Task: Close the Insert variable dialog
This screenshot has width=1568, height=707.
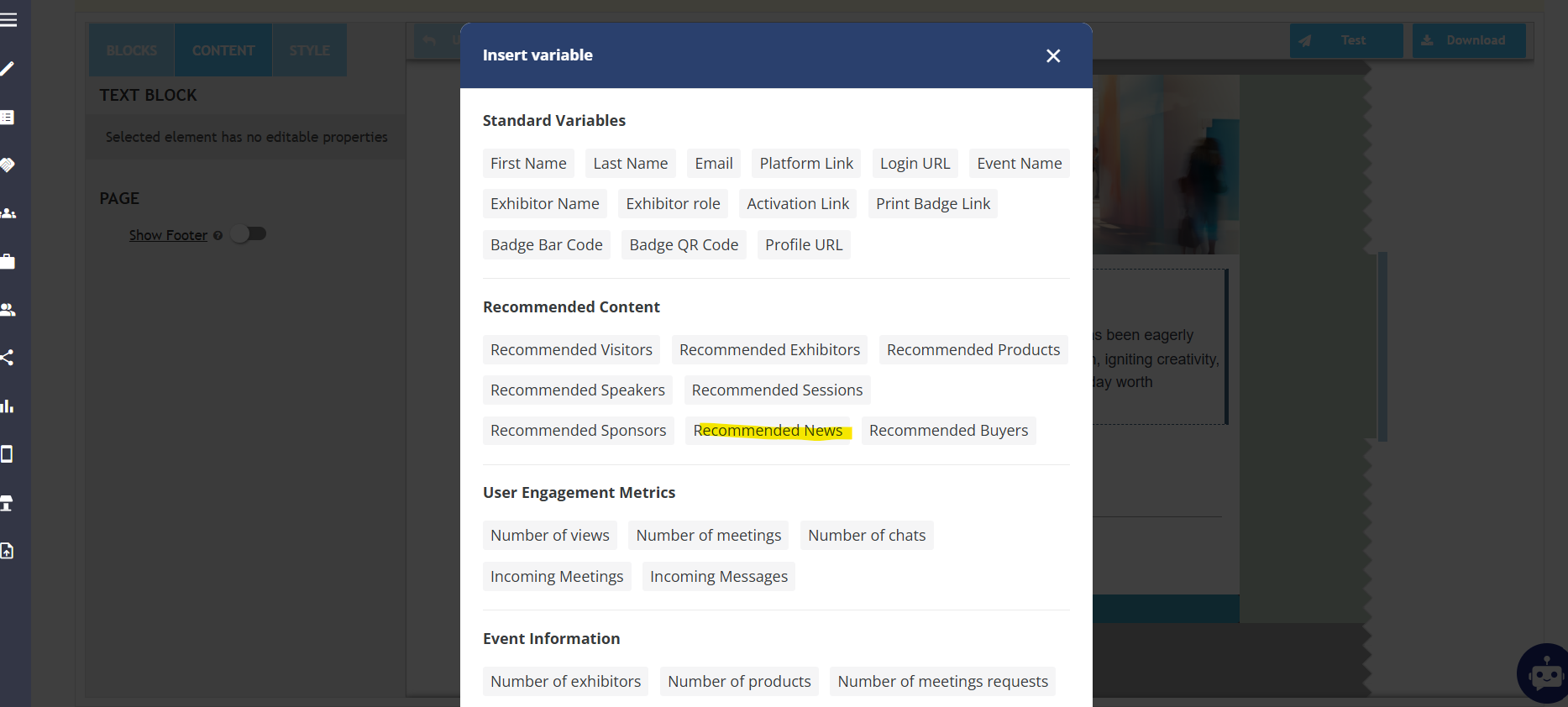Action: click(x=1053, y=56)
